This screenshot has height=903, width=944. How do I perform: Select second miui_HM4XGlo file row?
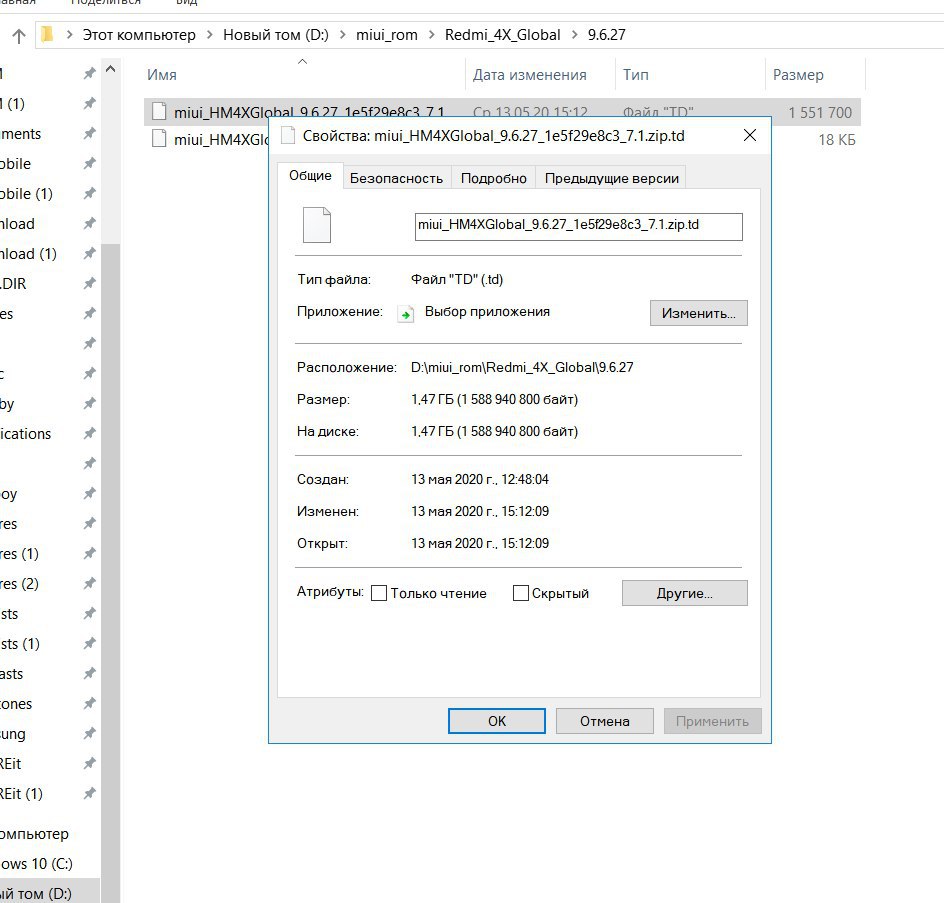pos(502,139)
